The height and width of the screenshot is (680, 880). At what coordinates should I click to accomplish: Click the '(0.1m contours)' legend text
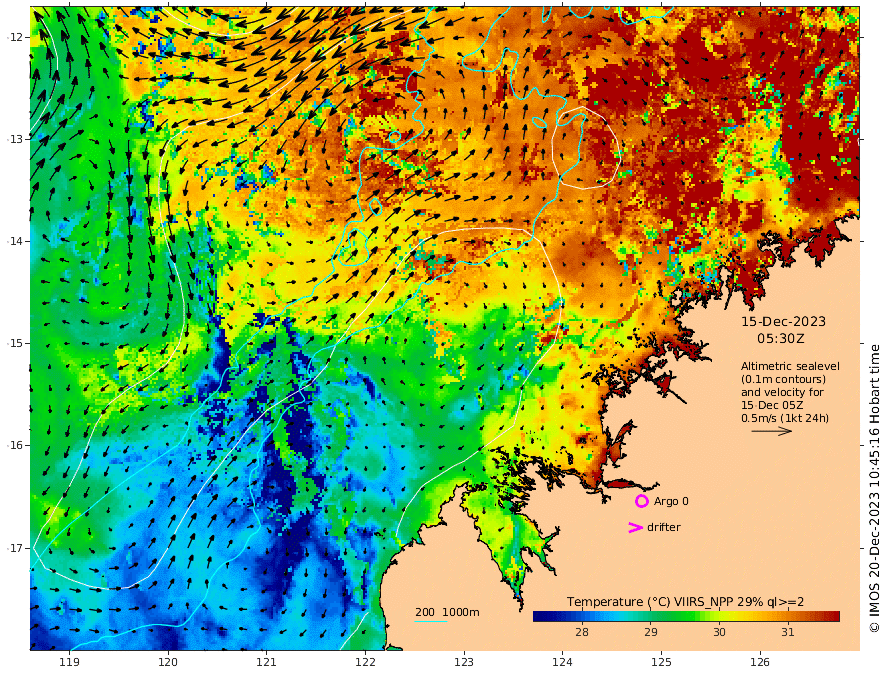pos(783,379)
